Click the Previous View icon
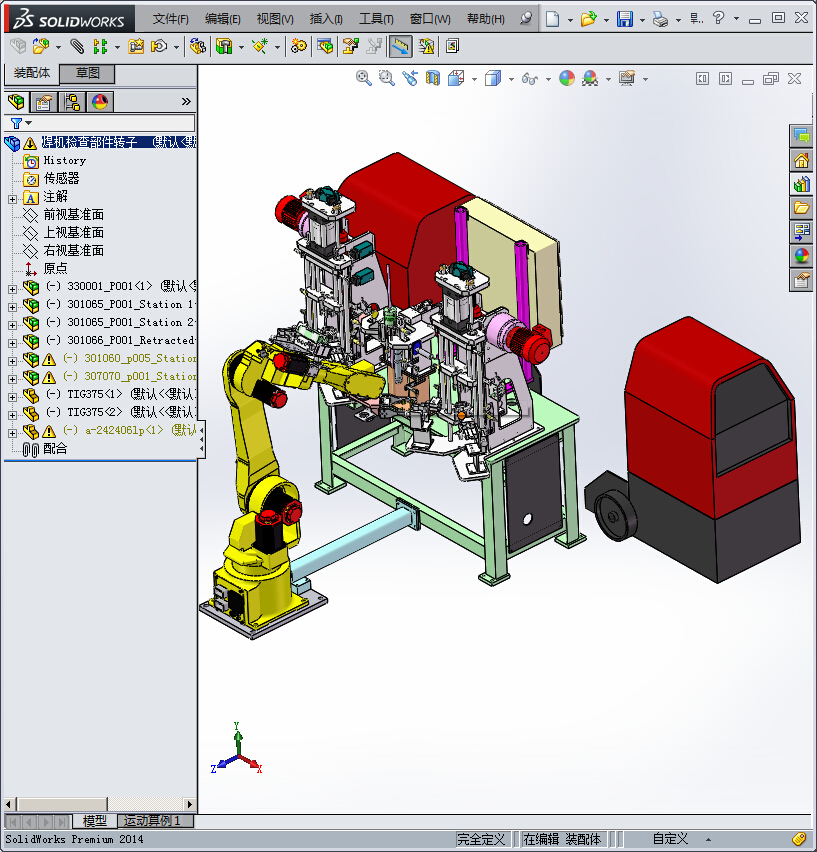This screenshot has height=852, width=817. pos(410,79)
